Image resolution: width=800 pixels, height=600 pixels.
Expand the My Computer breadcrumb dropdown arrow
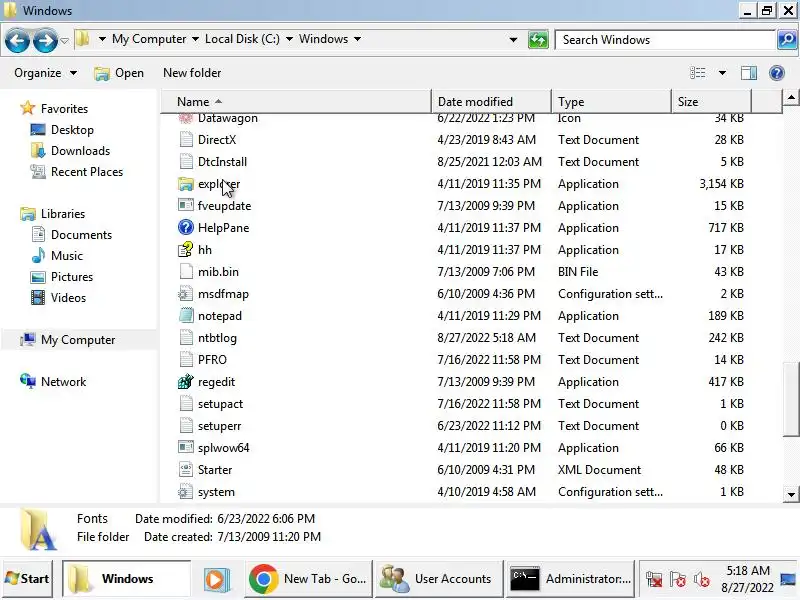pyautogui.click(x=195, y=39)
